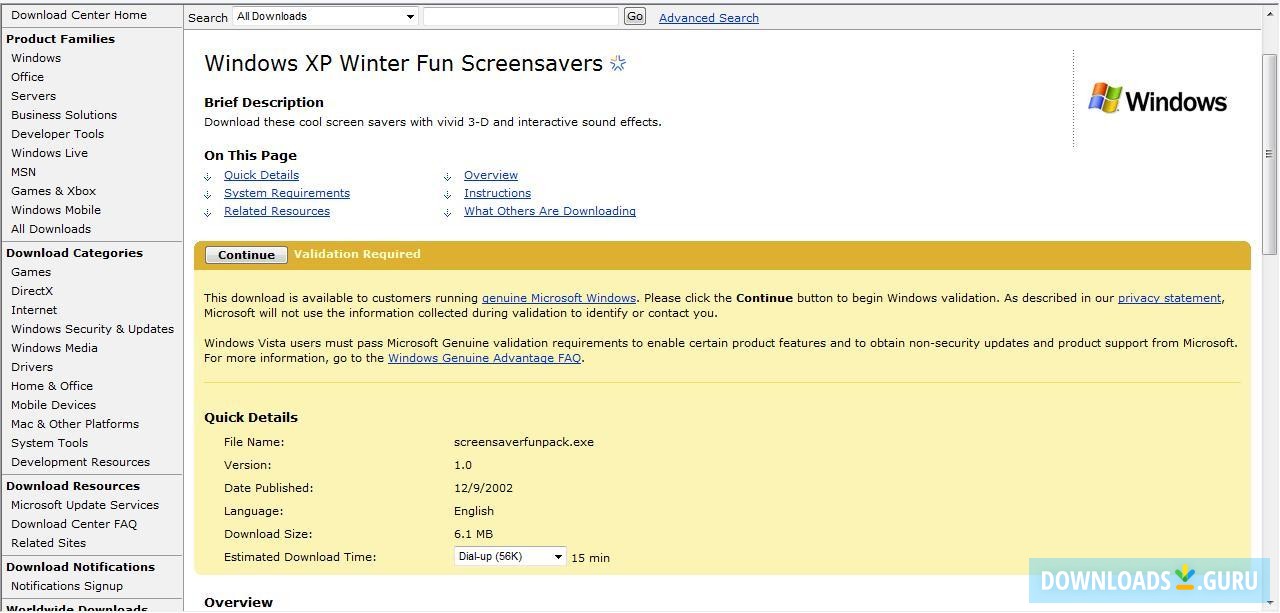Select Office in the sidebar
The image size is (1280, 613).
pos(27,77)
